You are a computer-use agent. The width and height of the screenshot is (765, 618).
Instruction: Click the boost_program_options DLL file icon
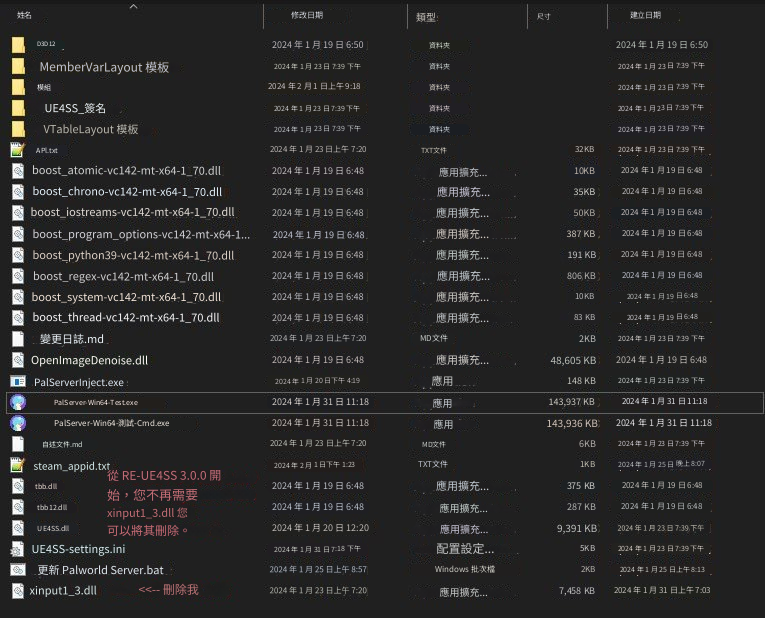[18, 234]
